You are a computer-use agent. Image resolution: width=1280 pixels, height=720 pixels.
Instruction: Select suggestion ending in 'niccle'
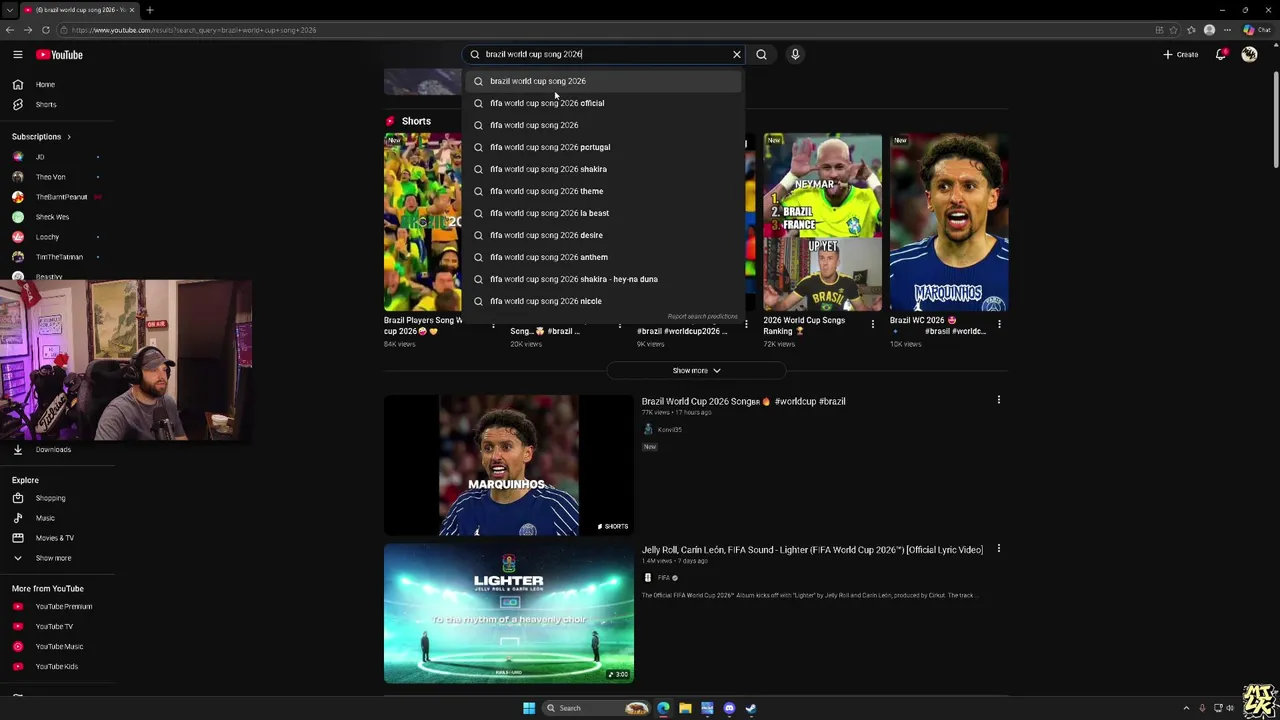[x=604, y=301]
